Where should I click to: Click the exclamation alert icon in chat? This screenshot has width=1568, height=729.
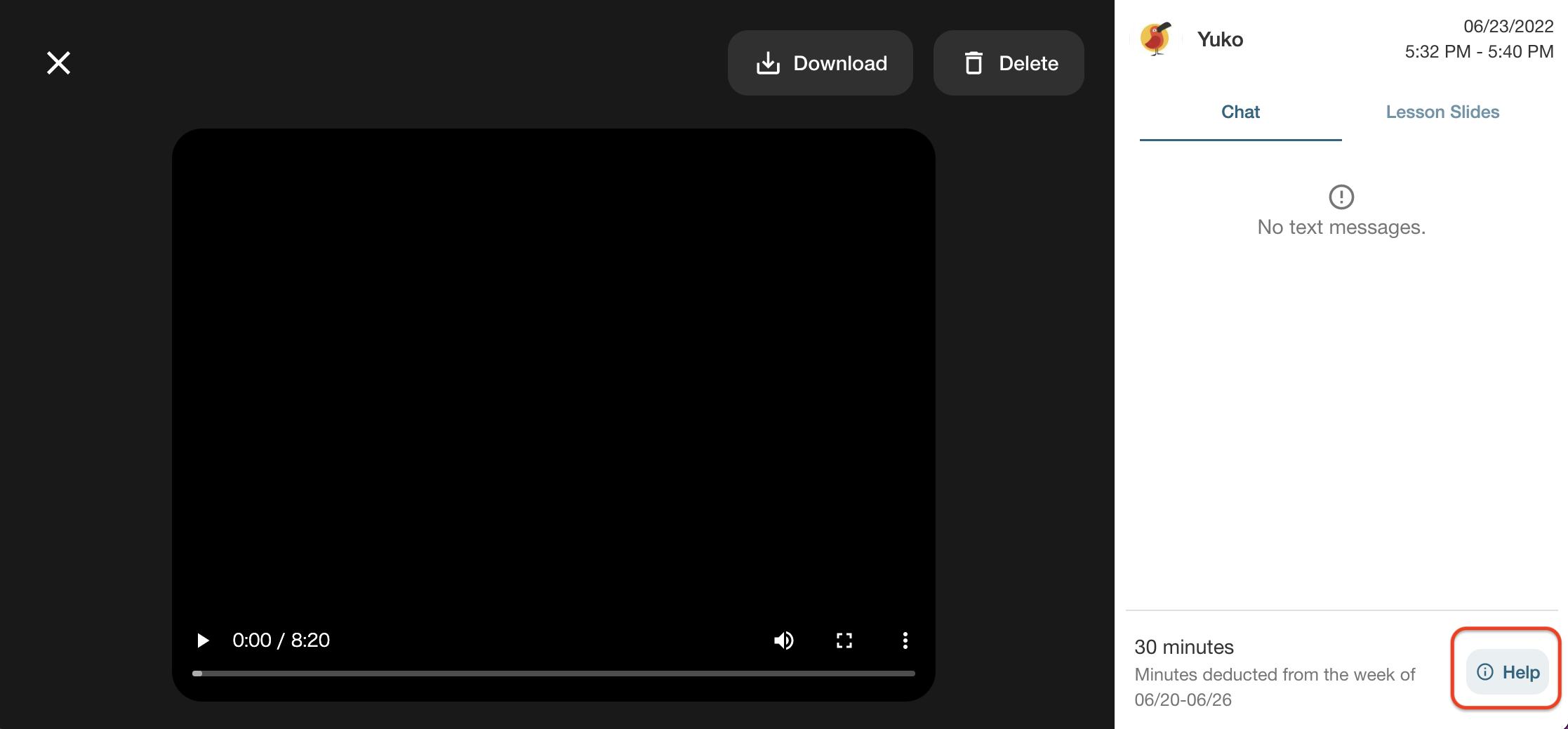(1341, 197)
